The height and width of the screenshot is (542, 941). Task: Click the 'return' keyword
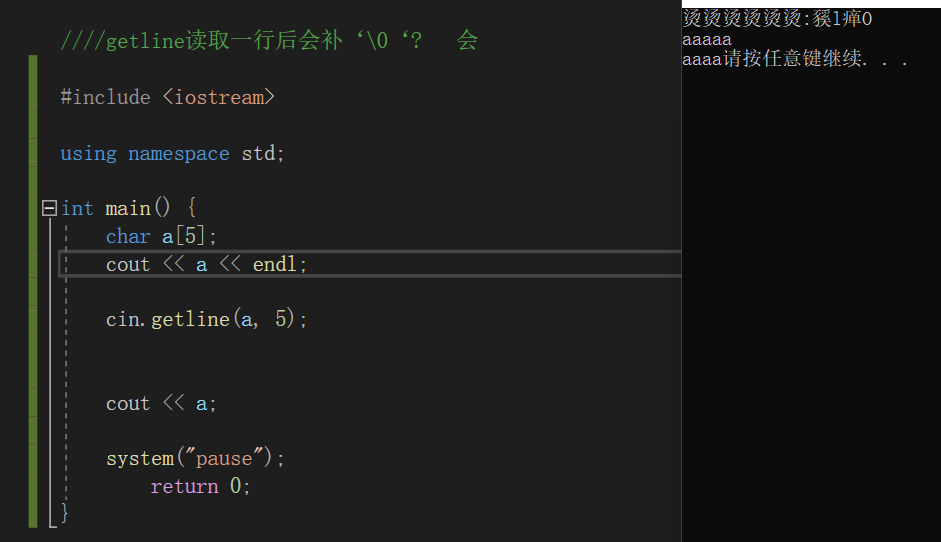[x=184, y=487]
